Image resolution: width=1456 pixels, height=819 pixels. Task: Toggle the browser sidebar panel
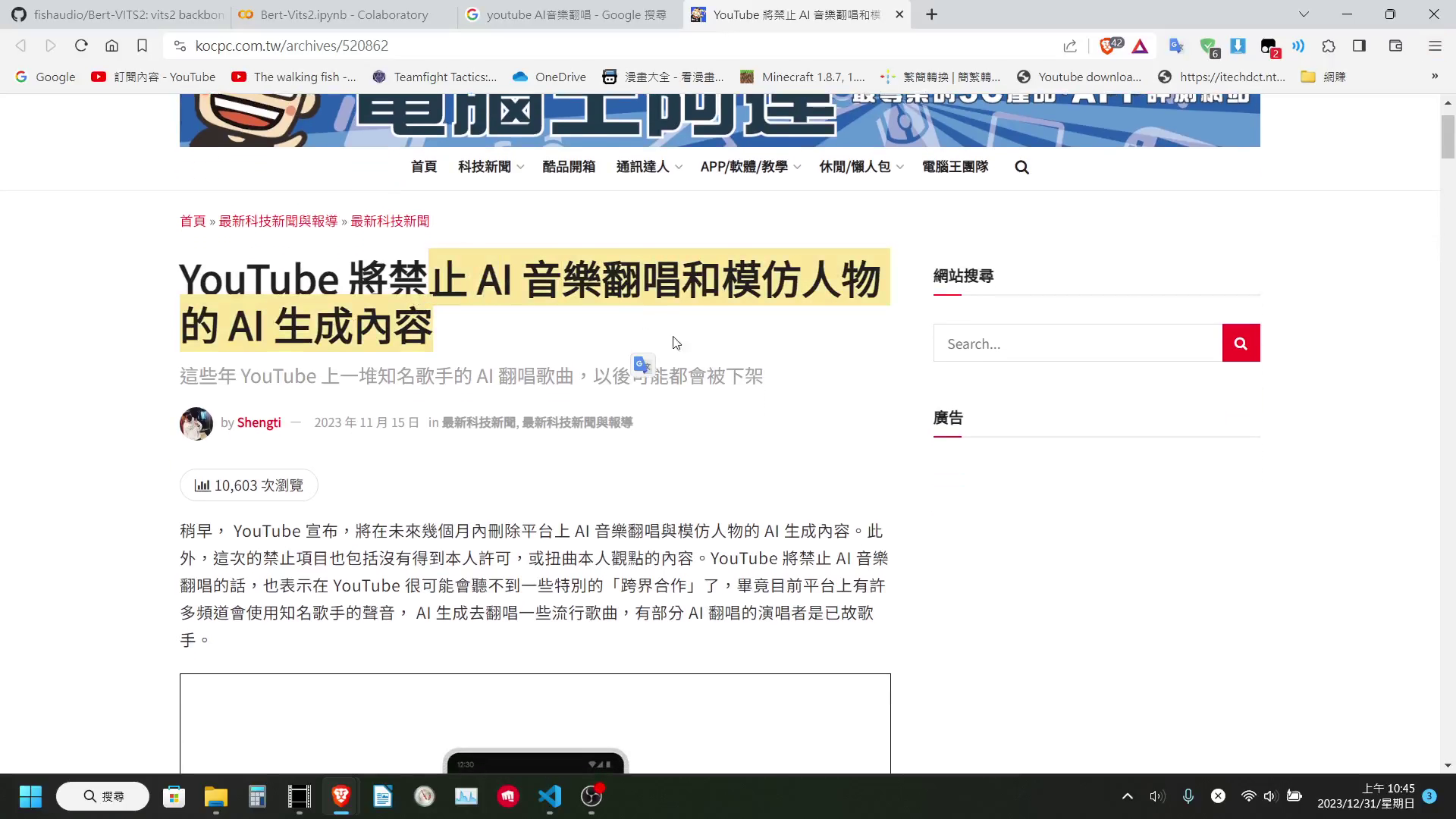(x=1359, y=46)
